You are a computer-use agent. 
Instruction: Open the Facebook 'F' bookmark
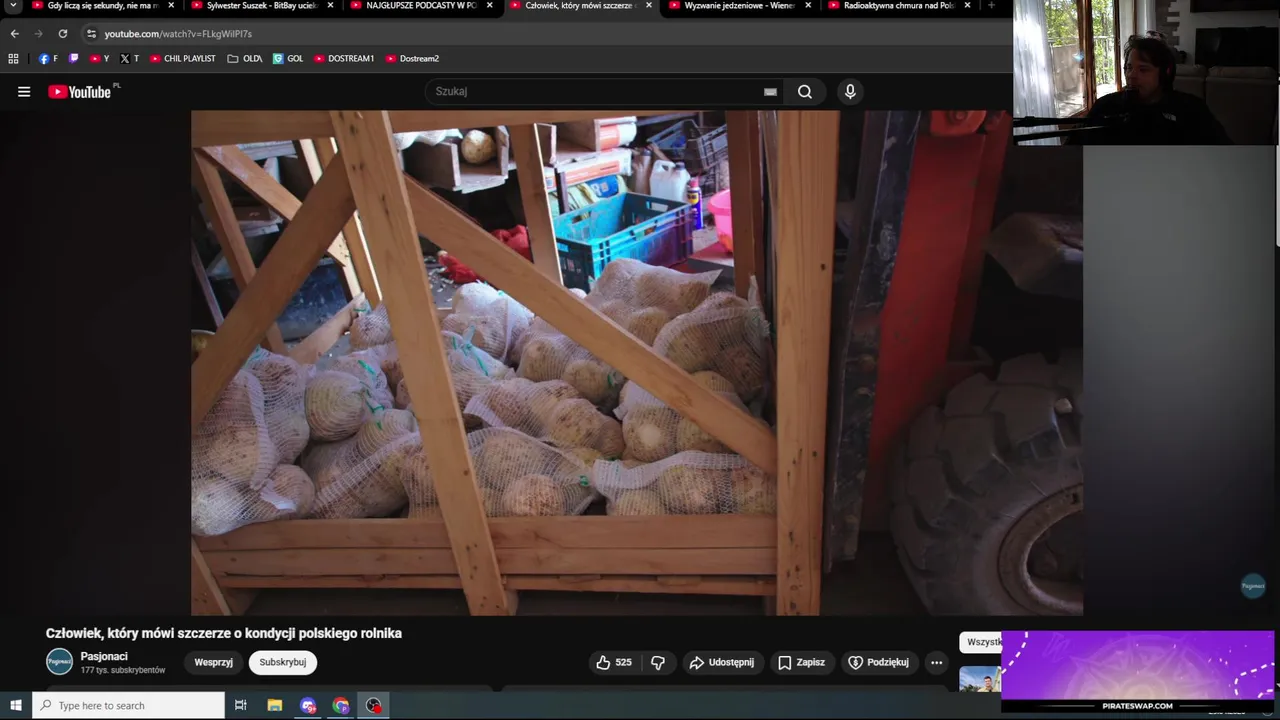point(48,59)
